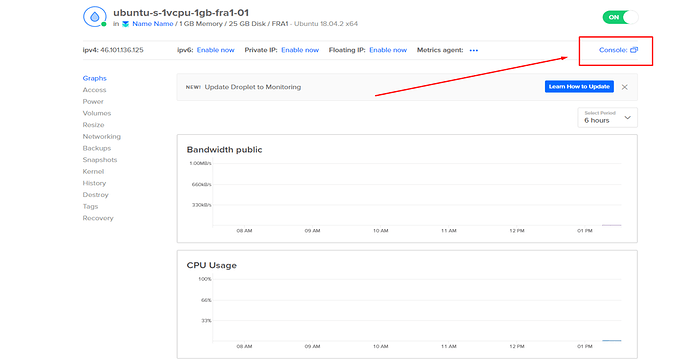Image resolution: width=690 pixels, height=364 pixels.
Task: Open the Destroy section
Action: click(x=95, y=195)
